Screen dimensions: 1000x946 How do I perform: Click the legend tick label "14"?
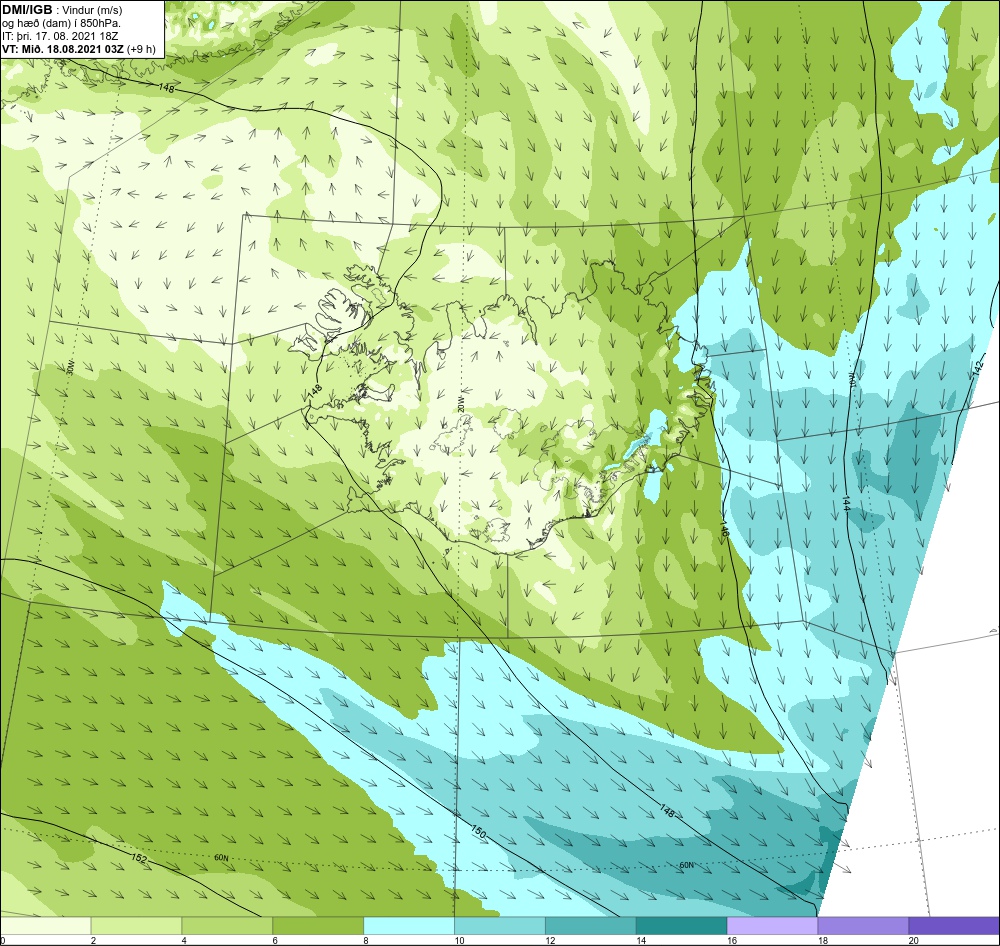coord(641,940)
